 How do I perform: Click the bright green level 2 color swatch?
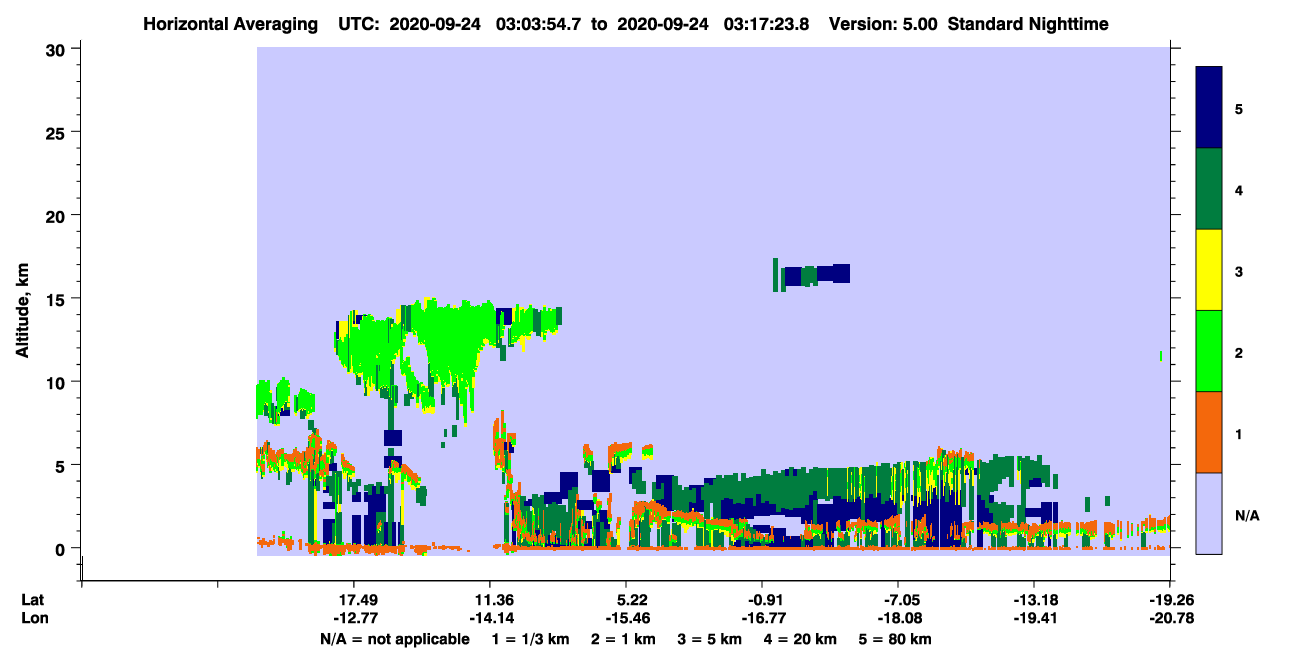[x=1209, y=351]
